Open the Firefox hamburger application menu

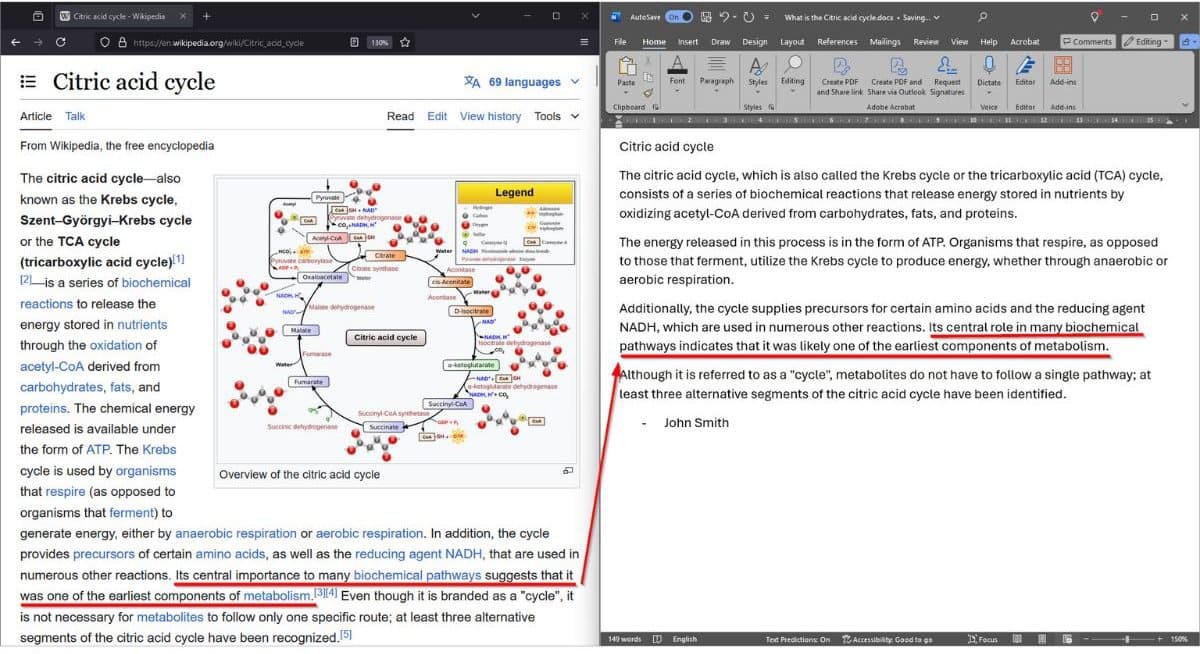[584, 42]
